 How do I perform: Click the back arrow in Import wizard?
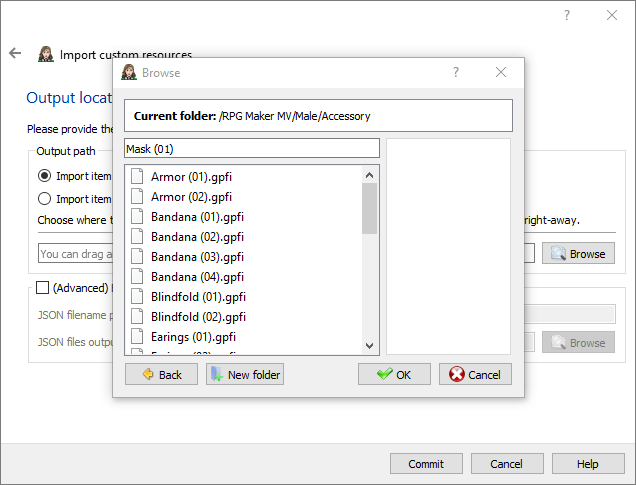point(15,53)
